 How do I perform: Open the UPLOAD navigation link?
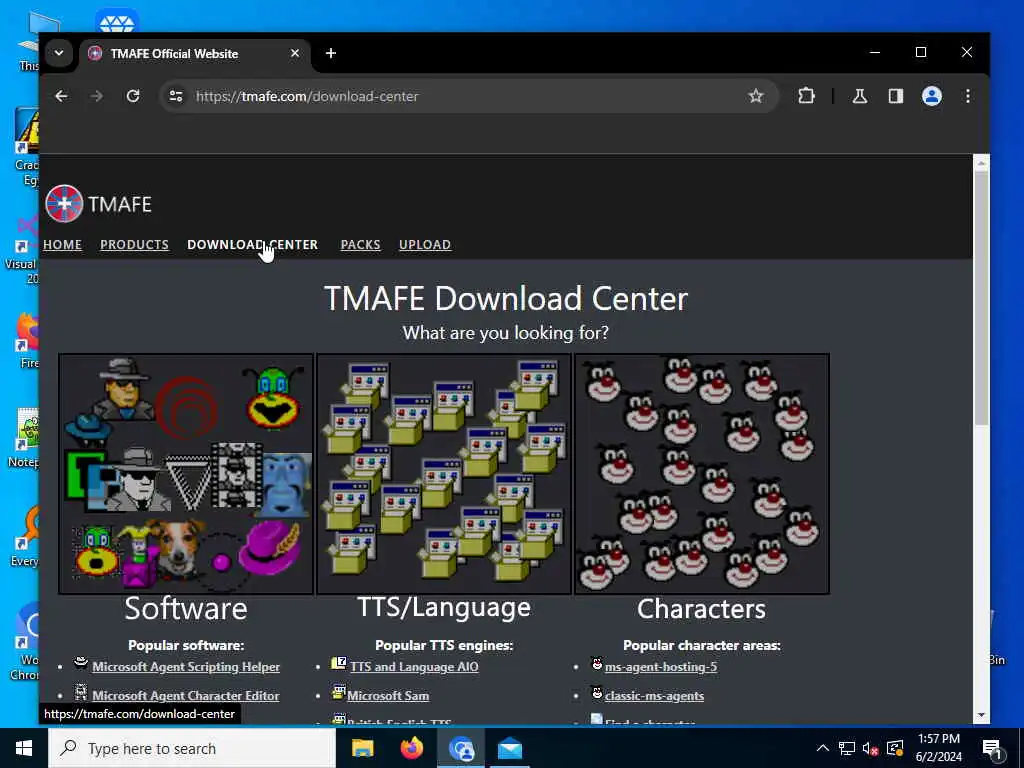pos(425,244)
